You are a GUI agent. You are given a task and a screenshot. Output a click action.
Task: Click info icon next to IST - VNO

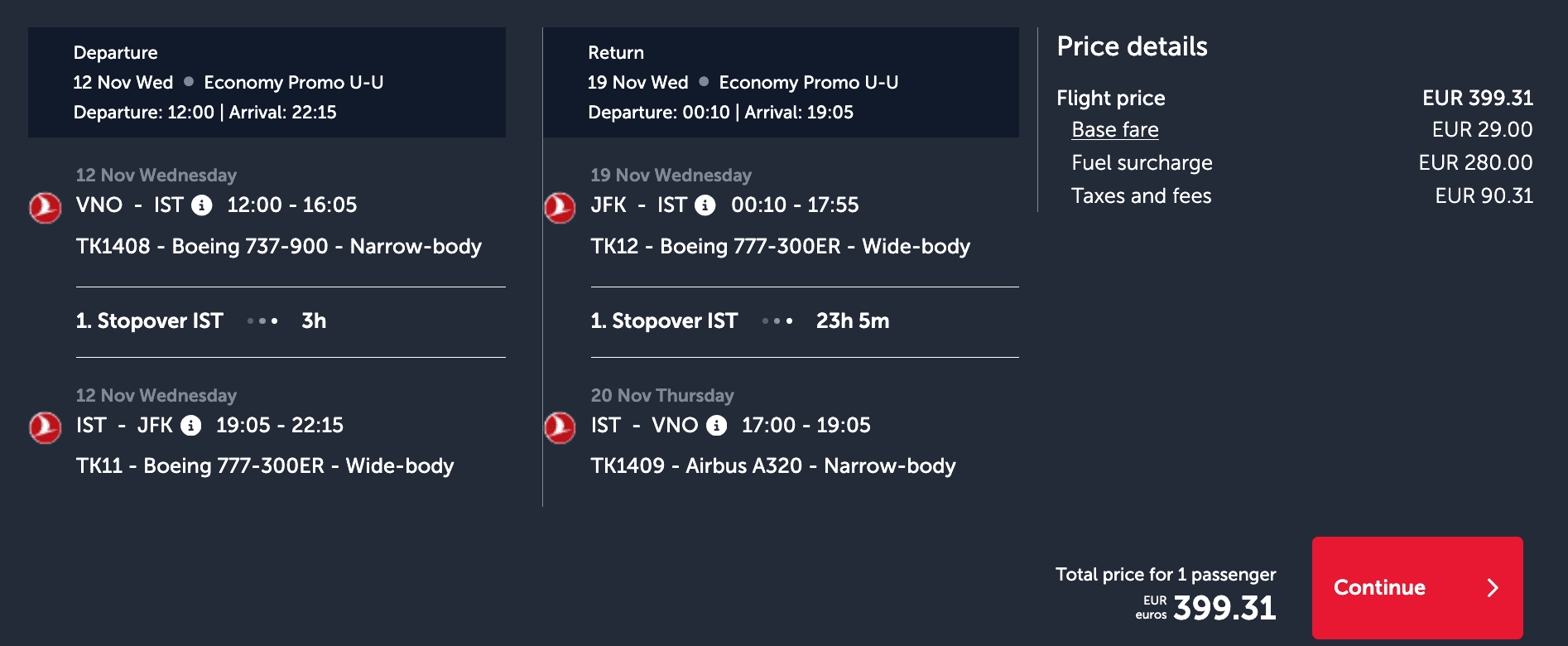717,426
